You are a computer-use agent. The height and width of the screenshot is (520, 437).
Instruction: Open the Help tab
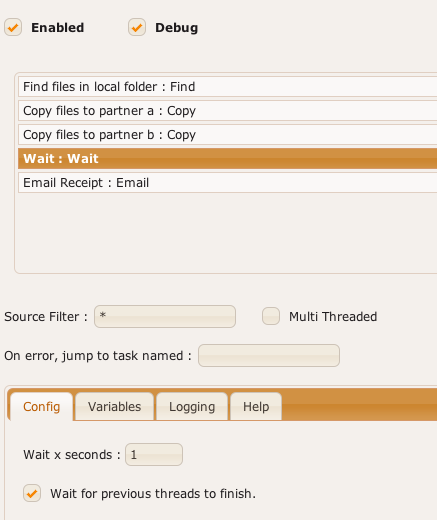pyautogui.click(x=256, y=407)
